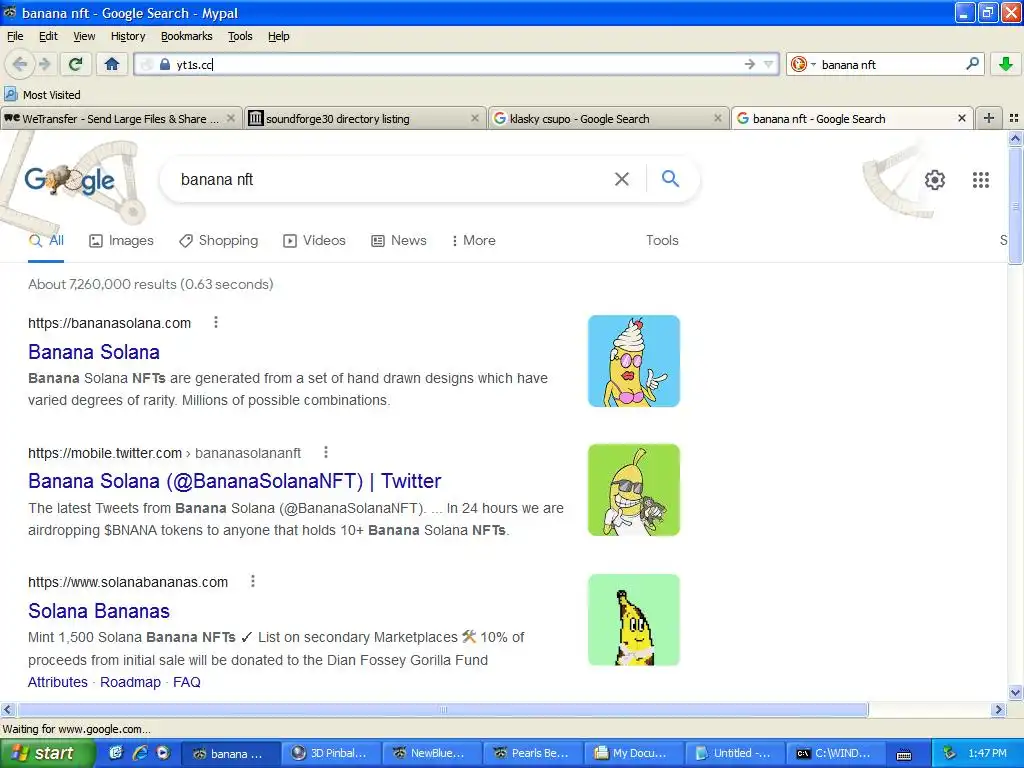Image resolution: width=1024 pixels, height=768 pixels.
Task: Open options for bananasolana.com result
Action: [216, 322]
